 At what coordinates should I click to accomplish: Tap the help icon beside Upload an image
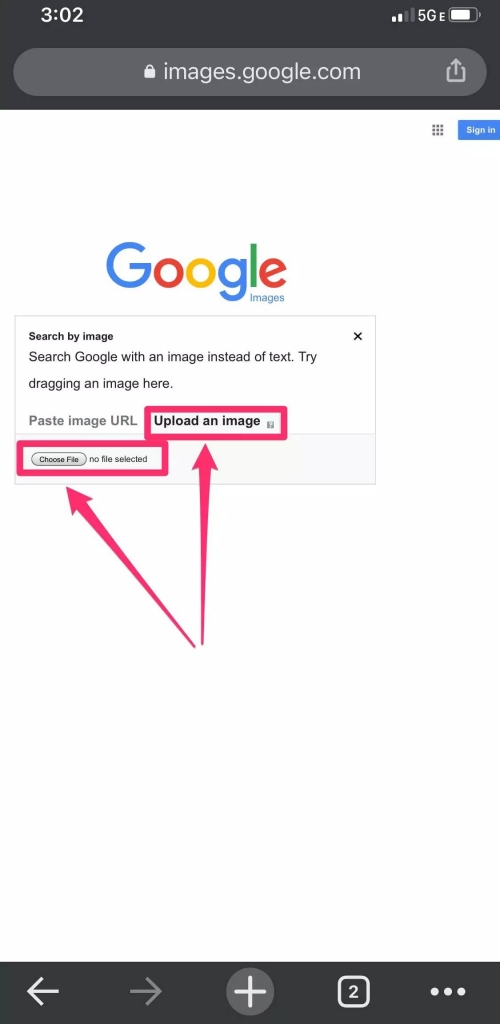coord(270,424)
